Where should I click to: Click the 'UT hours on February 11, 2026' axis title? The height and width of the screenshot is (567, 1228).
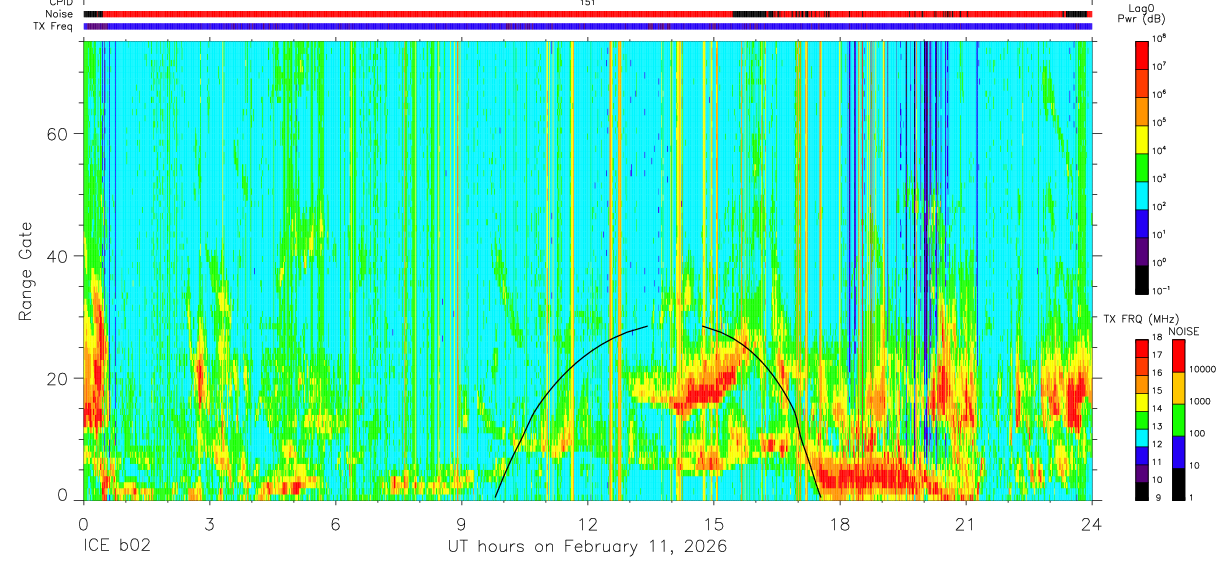[587, 547]
